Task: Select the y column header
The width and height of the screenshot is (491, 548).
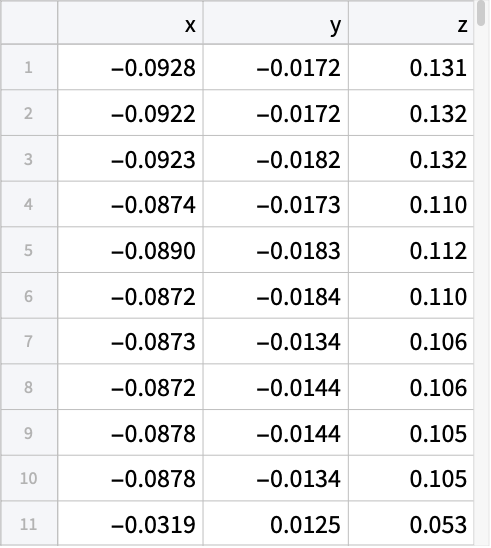Action: (276, 23)
